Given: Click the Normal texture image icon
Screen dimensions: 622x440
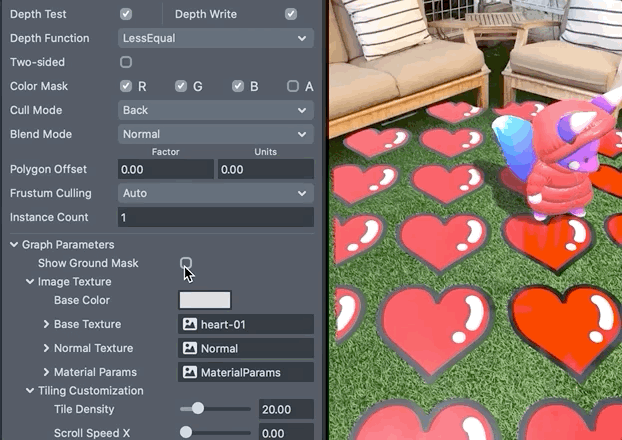Looking at the screenshot, I should [190, 348].
